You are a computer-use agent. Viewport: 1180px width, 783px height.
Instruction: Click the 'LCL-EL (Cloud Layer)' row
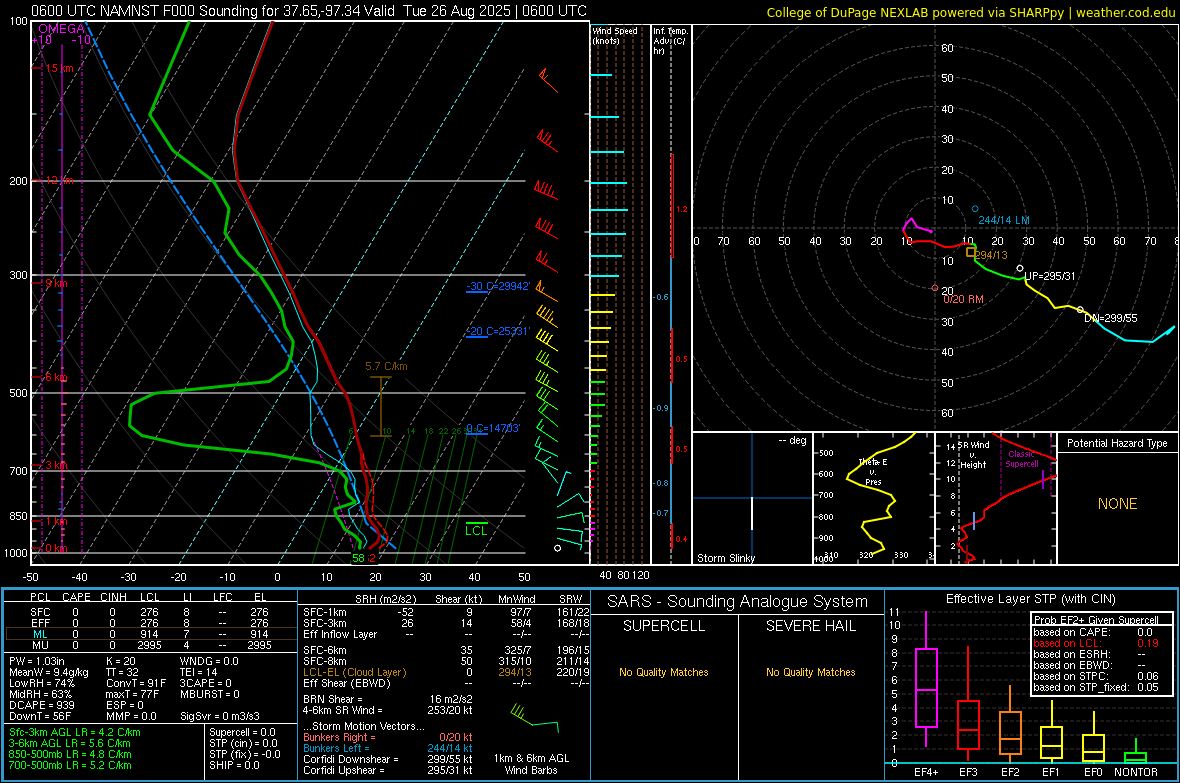coord(446,672)
